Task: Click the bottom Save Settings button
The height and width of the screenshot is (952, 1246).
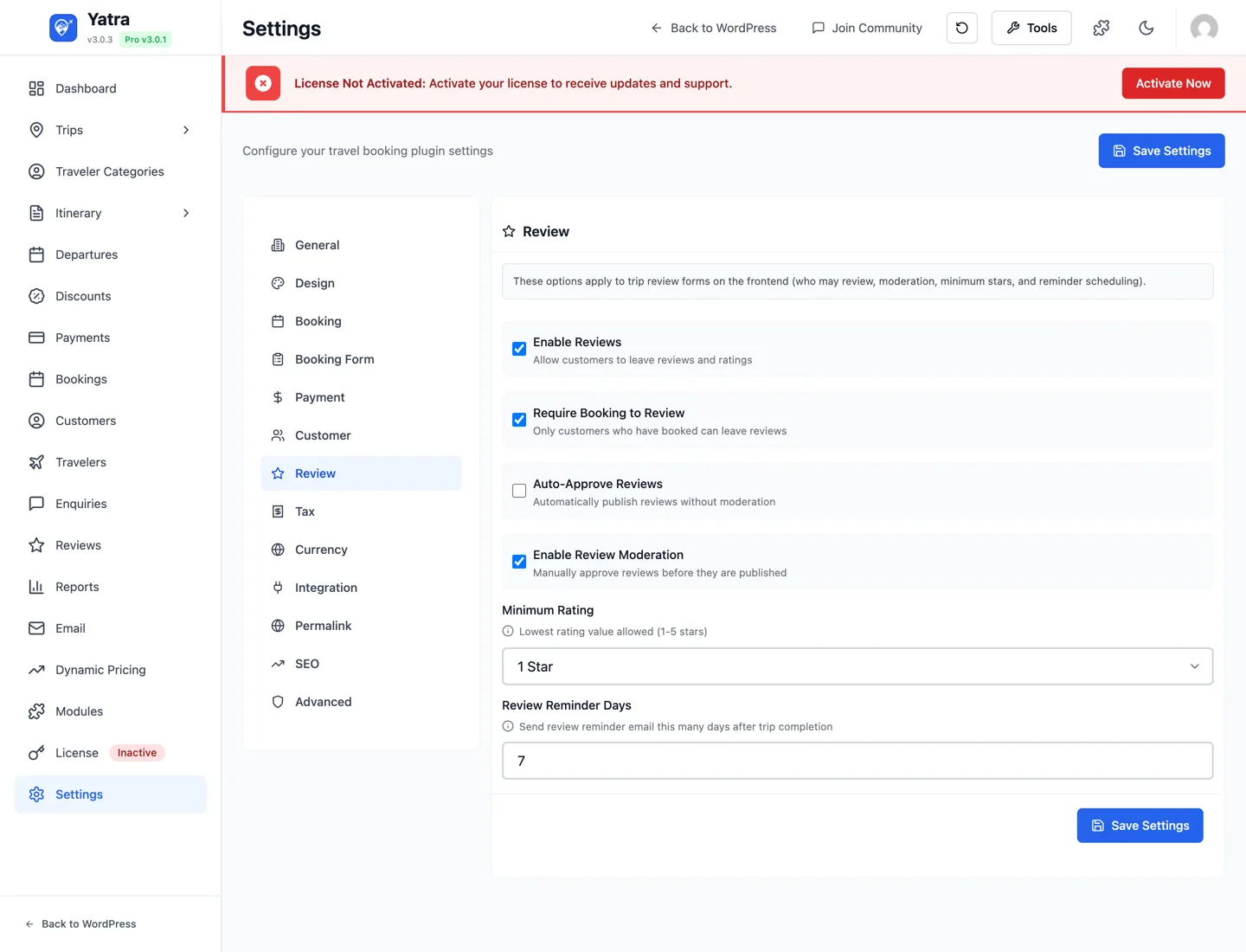Action: tap(1140, 826)
